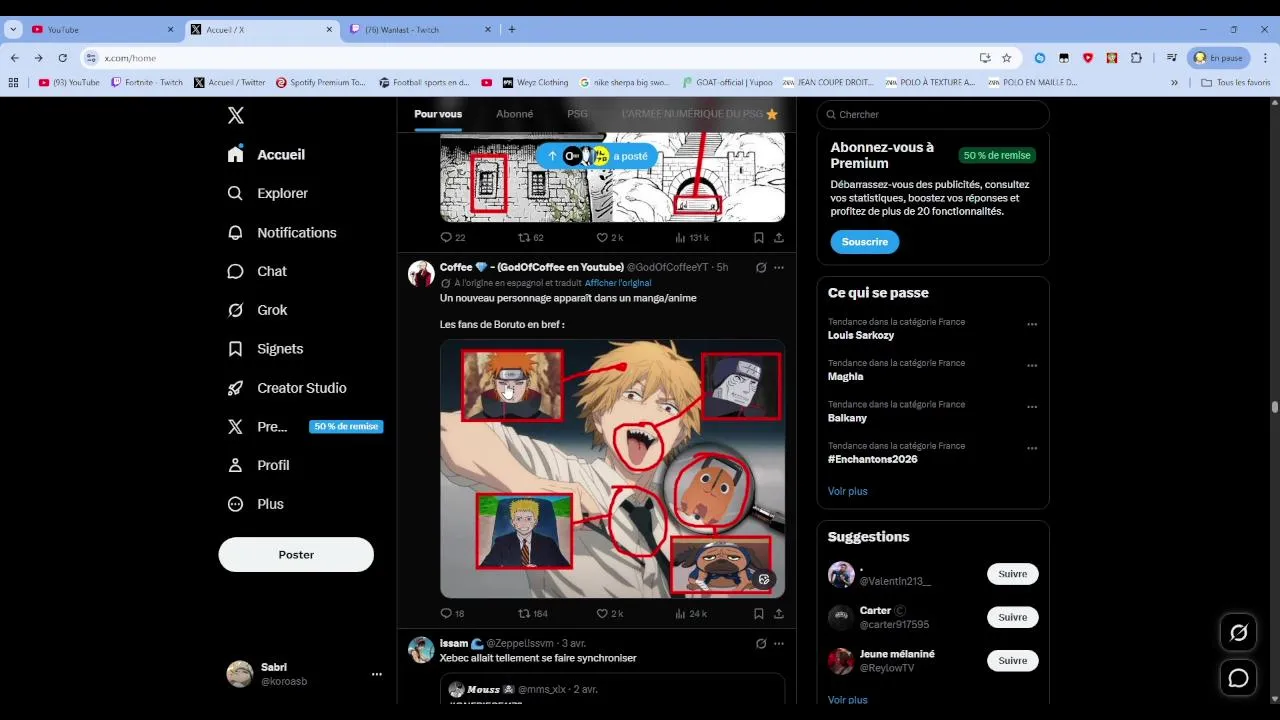Bookmark this page with star icon
The width and height of the screenshot is (1280, 720).
(x=1007, y=58)
